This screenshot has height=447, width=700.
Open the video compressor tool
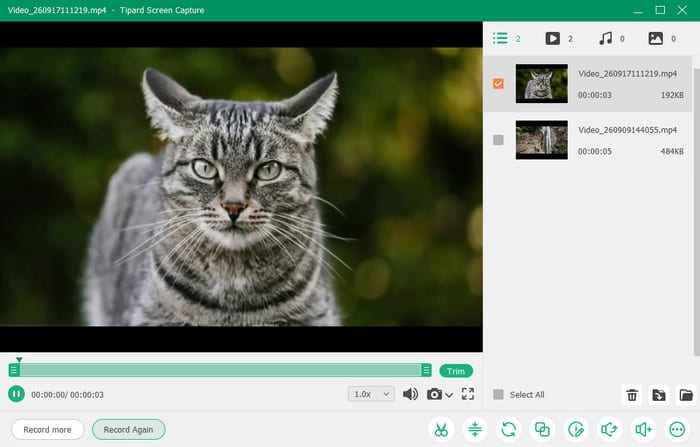click(475, 430)
